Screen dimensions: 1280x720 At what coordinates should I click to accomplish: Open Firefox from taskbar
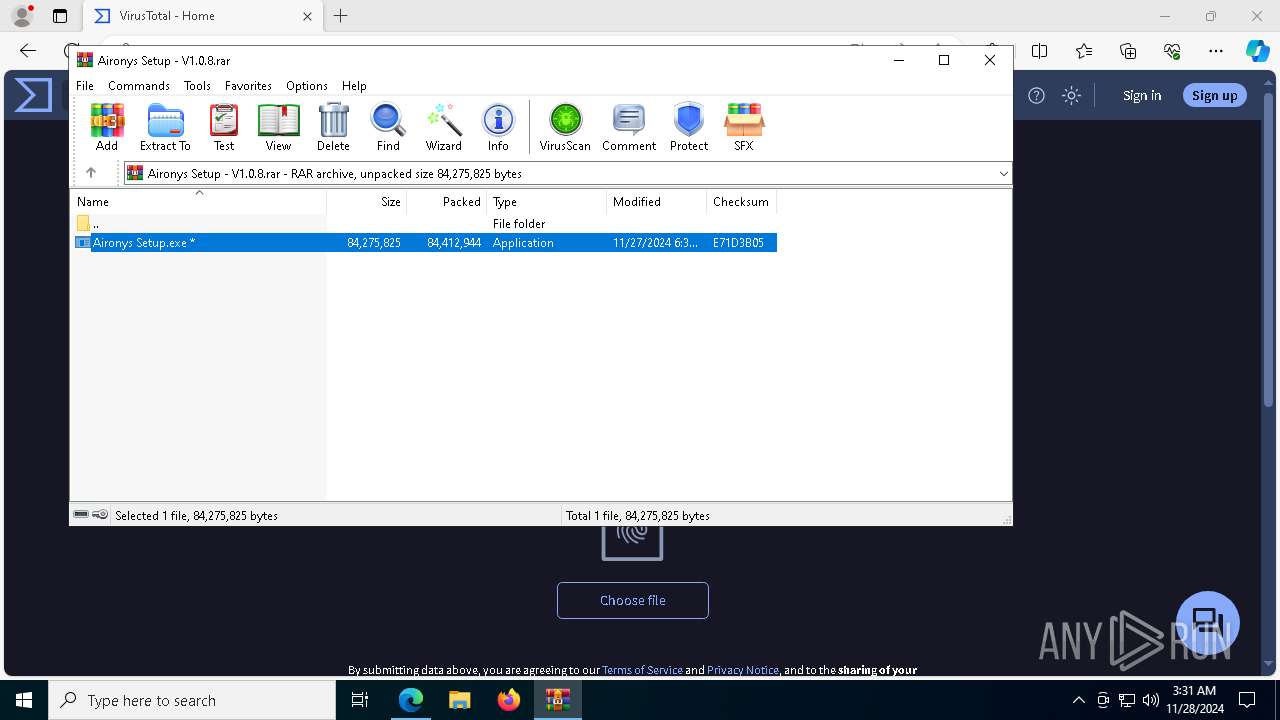509,700
